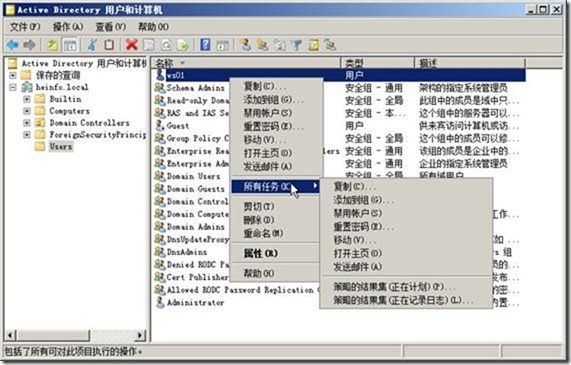Collapse the heinfo.local tree node
Viewport: 571px width, 365px height.
13,87
